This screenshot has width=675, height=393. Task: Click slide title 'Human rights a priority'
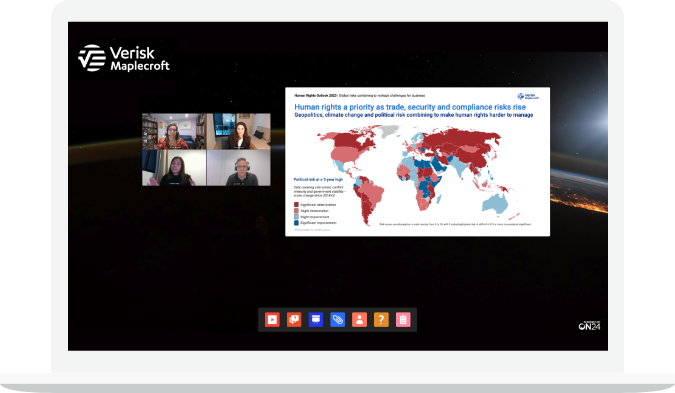[410, 107]
